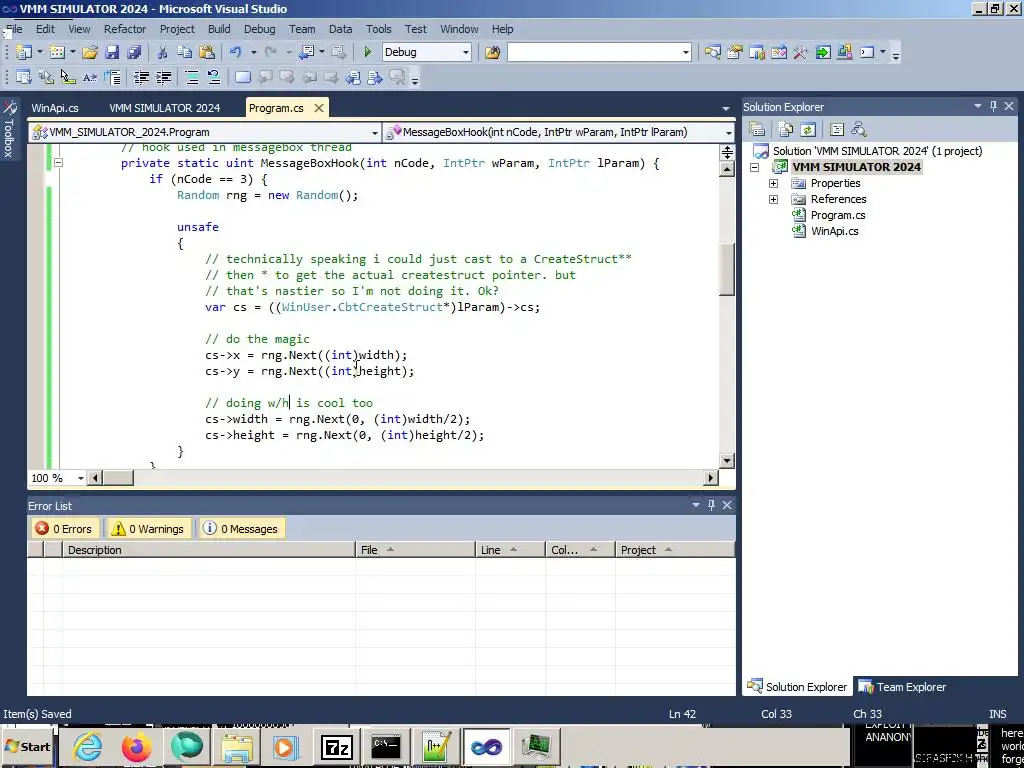This screenshot has width=1024, height=768.
Task: Save the current file with floppy icon
Action: pos(112,52)
